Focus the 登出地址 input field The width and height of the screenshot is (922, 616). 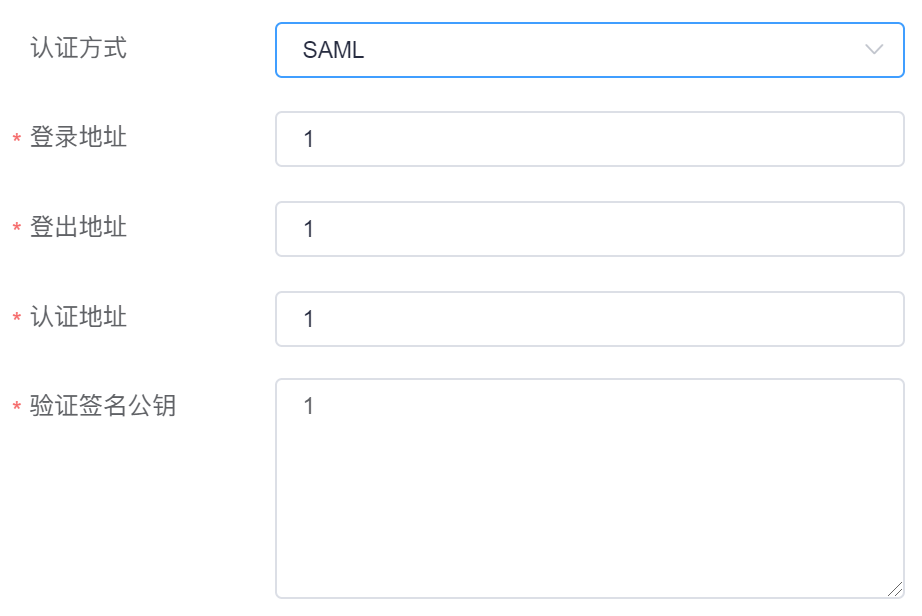(589, 229)
